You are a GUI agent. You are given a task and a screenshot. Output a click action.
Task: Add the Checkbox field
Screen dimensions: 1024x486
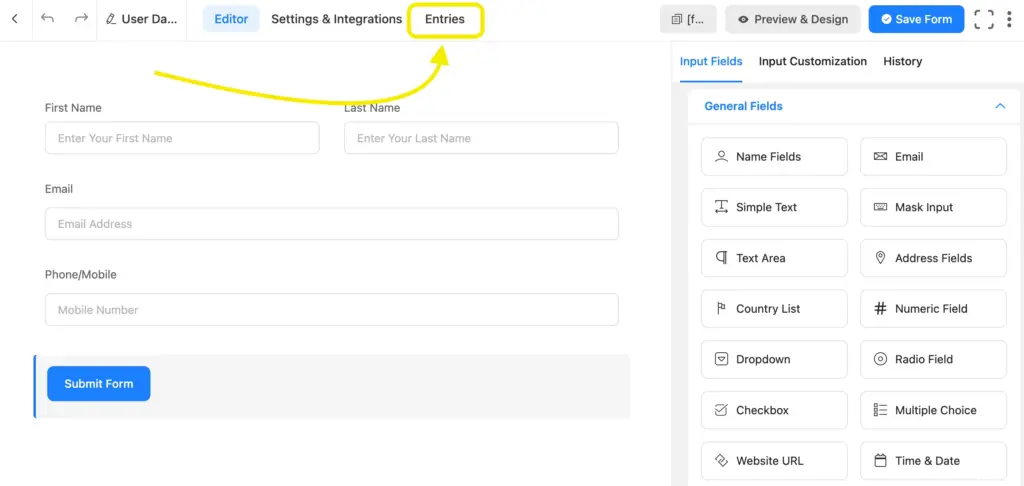(774, 410)
